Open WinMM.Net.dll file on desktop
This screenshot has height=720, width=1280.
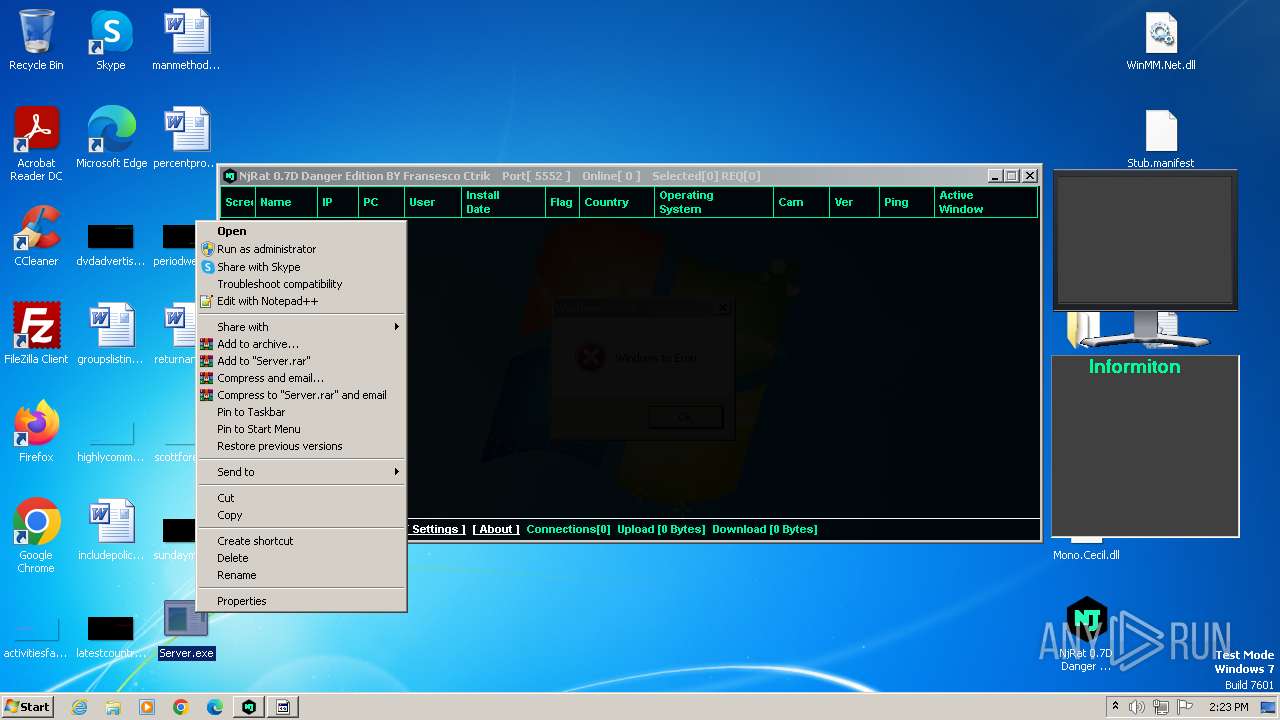point(1161,40)
